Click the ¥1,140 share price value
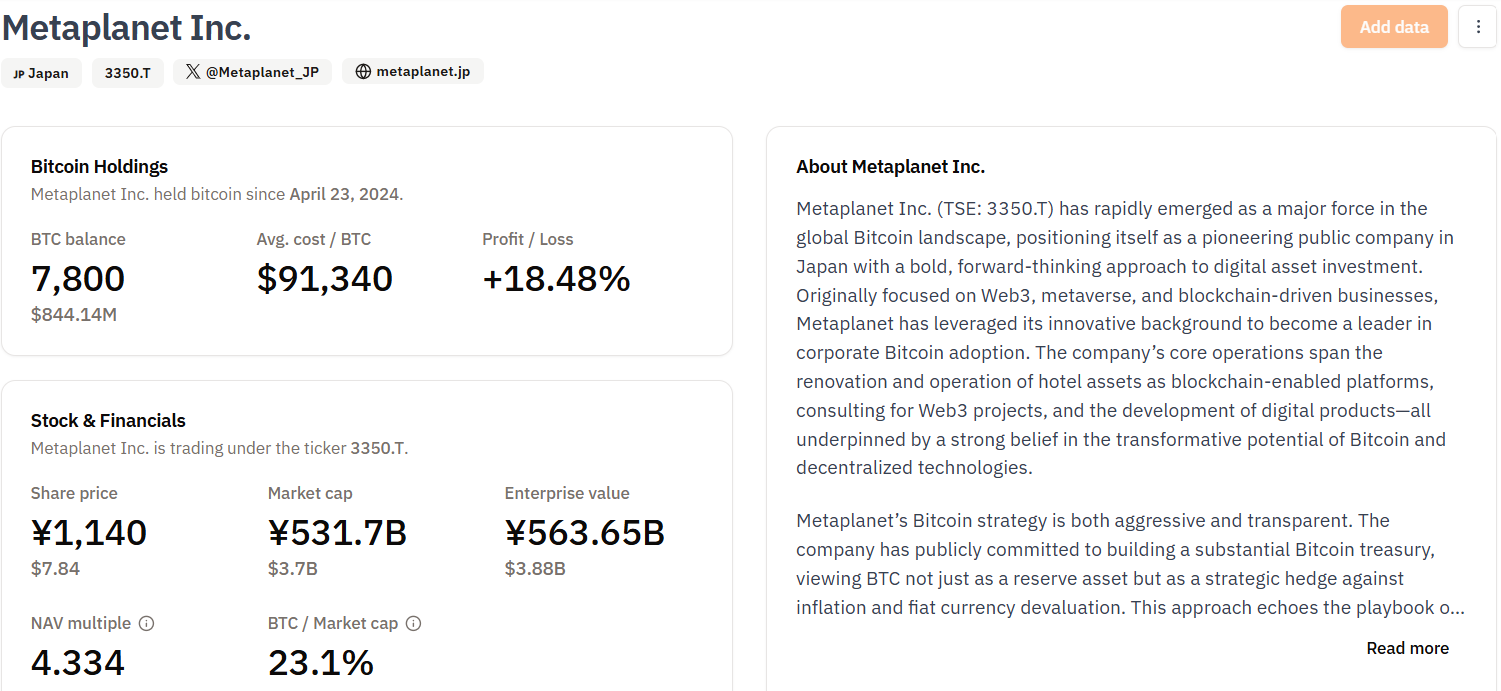Viewport: 1501px width, 691px height. [x=89, y=532]
